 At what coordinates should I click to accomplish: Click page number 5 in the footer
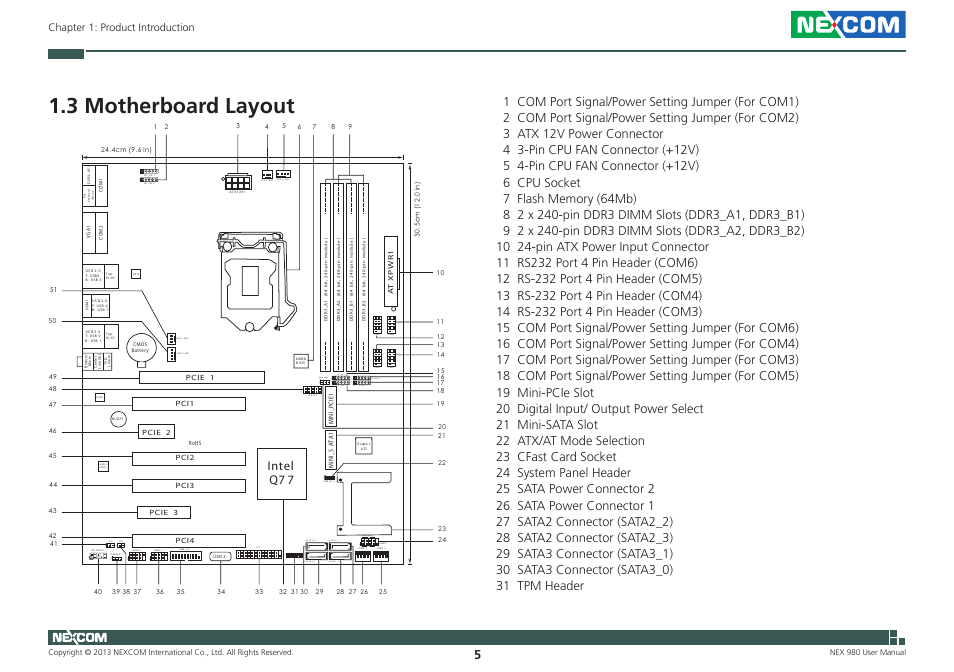478,655
